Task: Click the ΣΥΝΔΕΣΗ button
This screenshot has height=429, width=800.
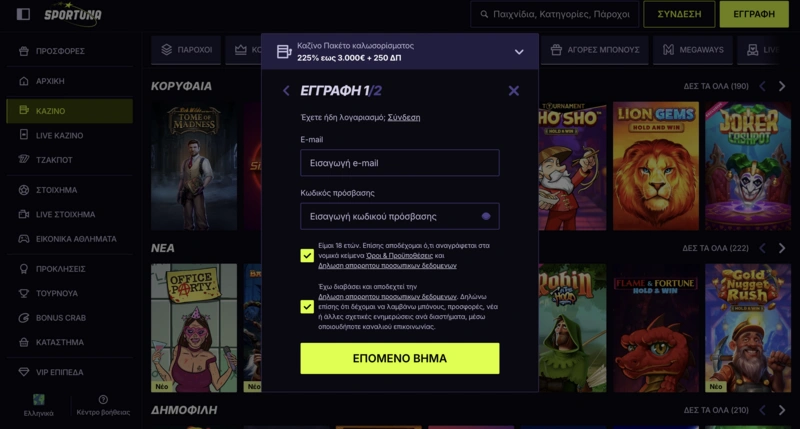Action: (679, 14)
